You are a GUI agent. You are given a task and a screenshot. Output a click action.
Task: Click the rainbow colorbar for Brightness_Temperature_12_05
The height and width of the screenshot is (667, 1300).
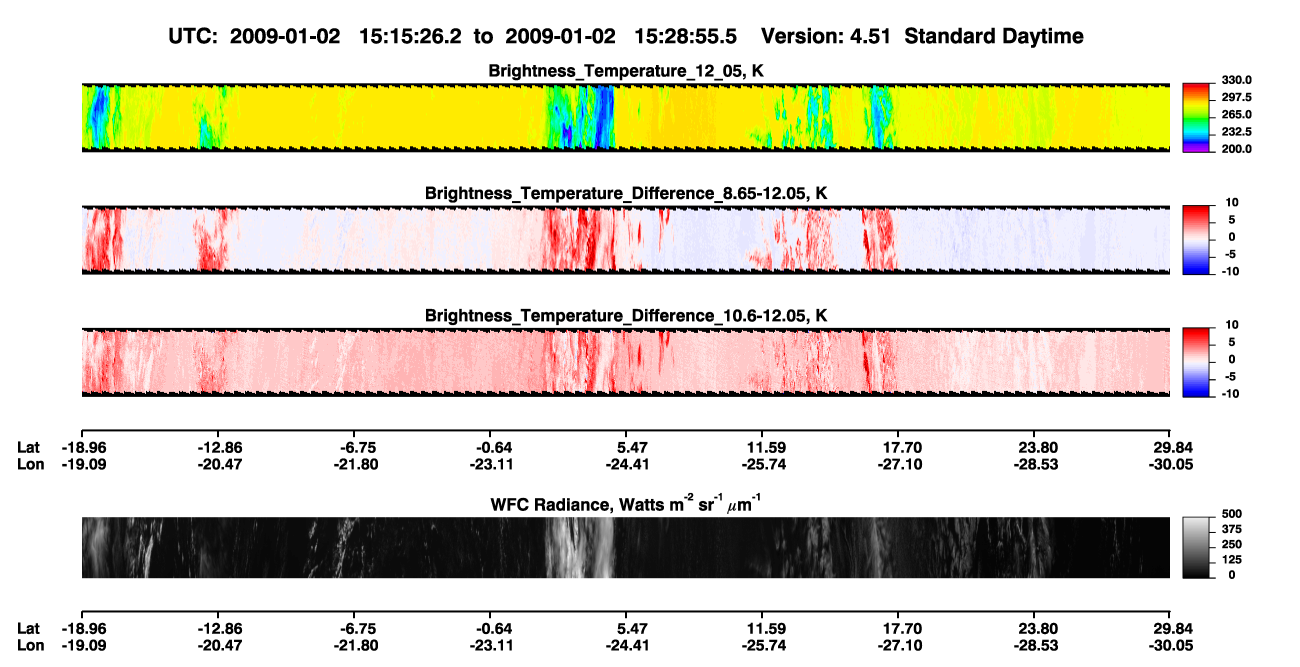1197,117
